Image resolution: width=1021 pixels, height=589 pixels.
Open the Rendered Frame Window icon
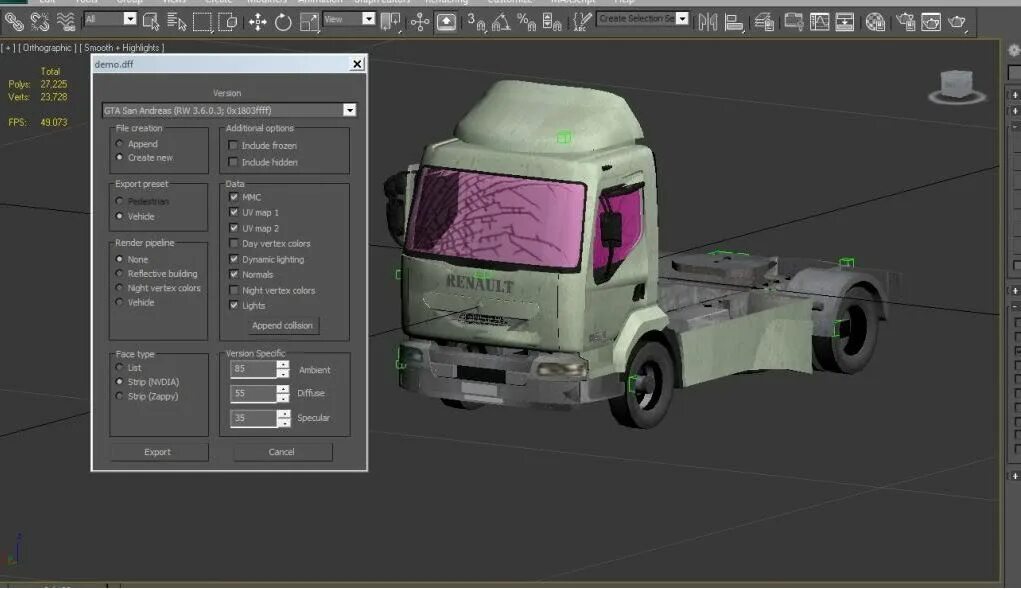[x=931, y=22]
